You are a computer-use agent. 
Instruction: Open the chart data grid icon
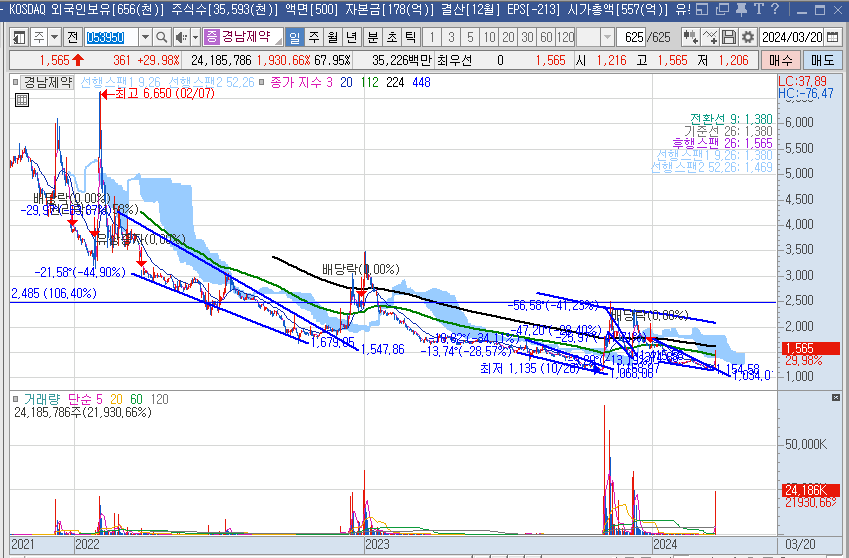tap(22, 100)
